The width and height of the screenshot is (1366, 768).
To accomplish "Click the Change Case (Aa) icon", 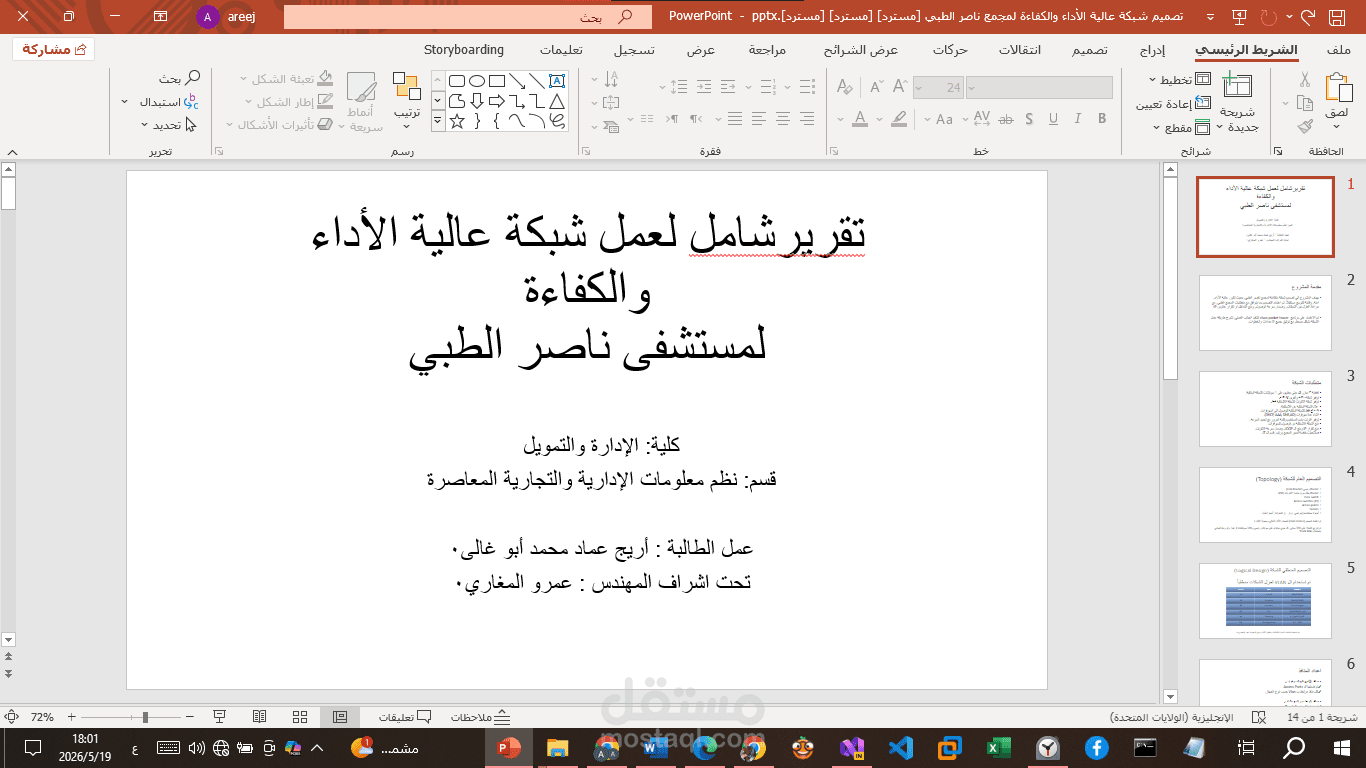I will pyautogui.click(x=945, y=119).
